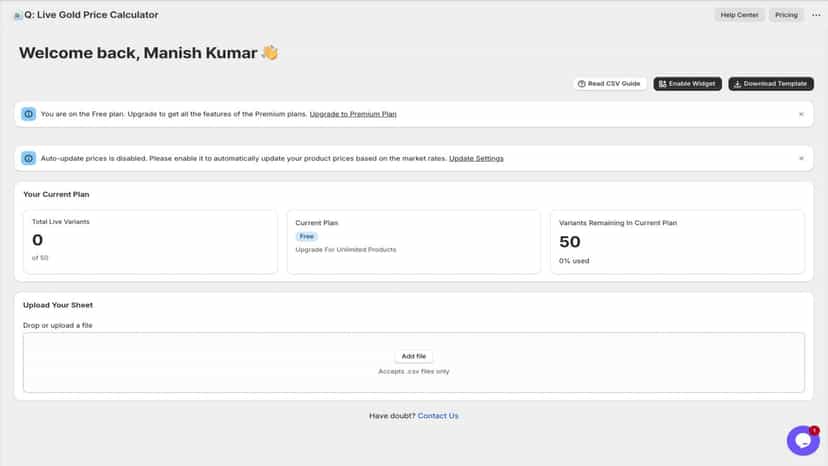Image resolution: width=828 pixels, height=466 pixels.
Task: Dismiss the auto-update disabled banner
Action: pos(801,159)
